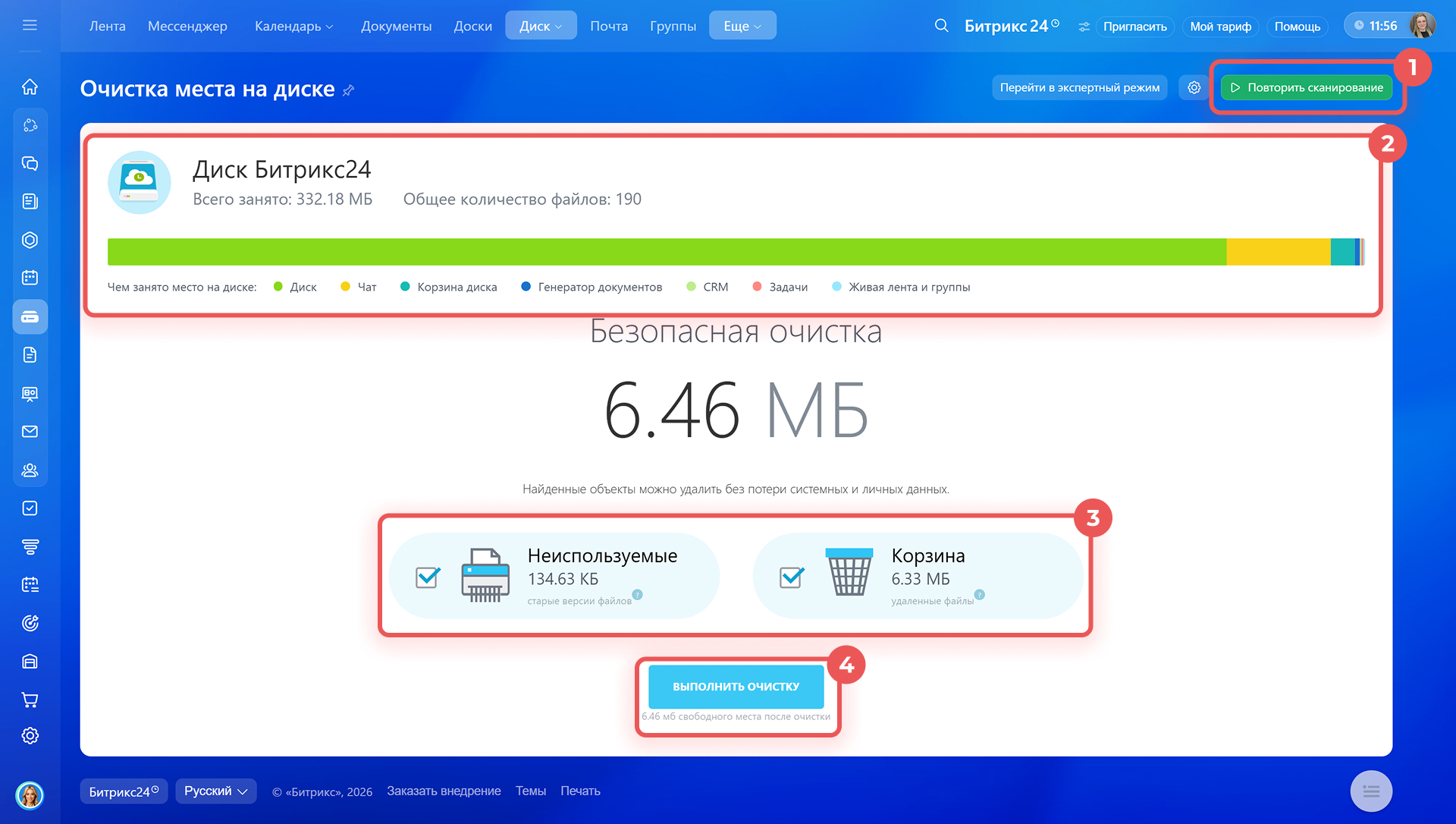Open the Еще menu dropdown

742,26
